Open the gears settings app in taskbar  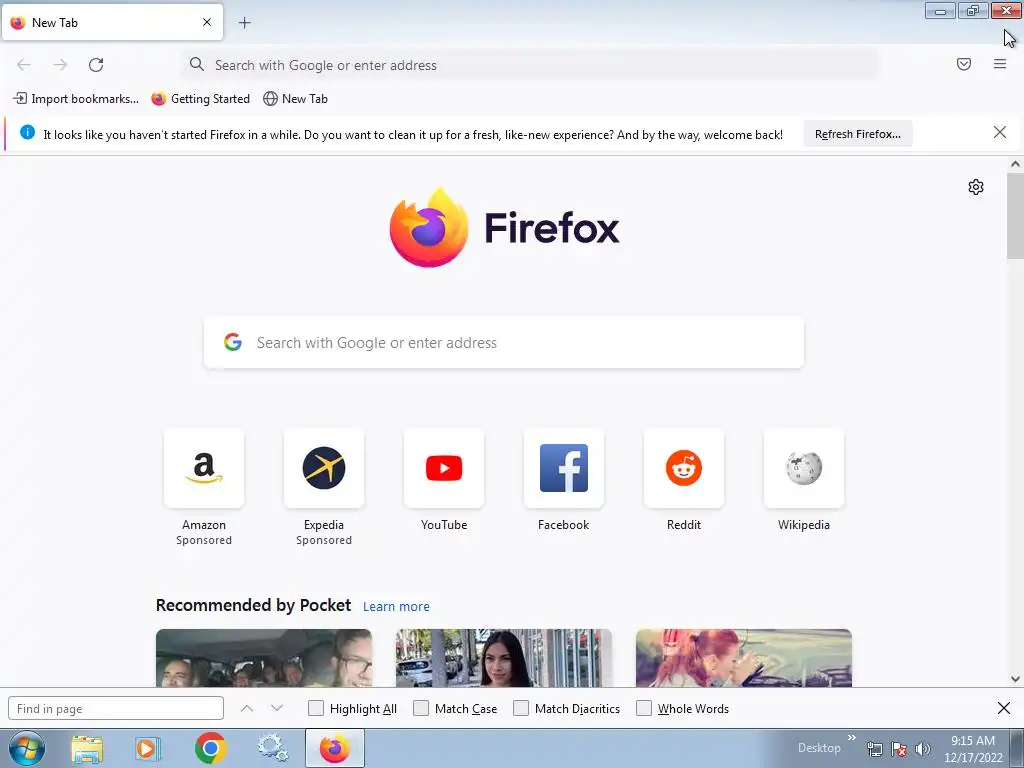pos(272,748)
